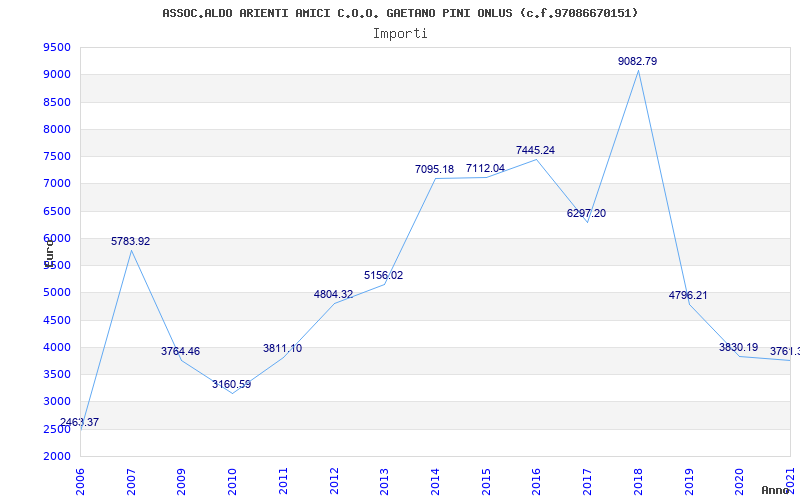Click the chart title with ASSOC.ALDO ARIENTI text
Viewport: 800px width, 500px height.
pyautogui.click(x=400, y=13)
